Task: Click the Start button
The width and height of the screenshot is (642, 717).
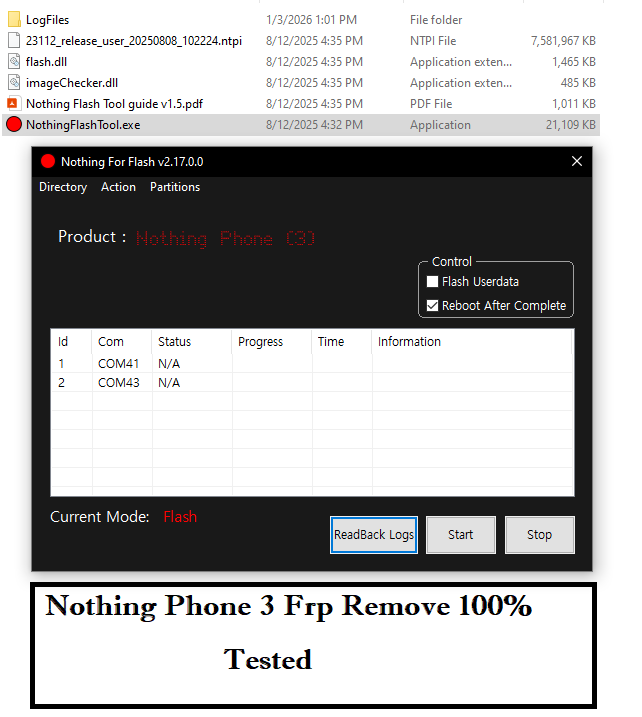Action: (x=460, y=535)
